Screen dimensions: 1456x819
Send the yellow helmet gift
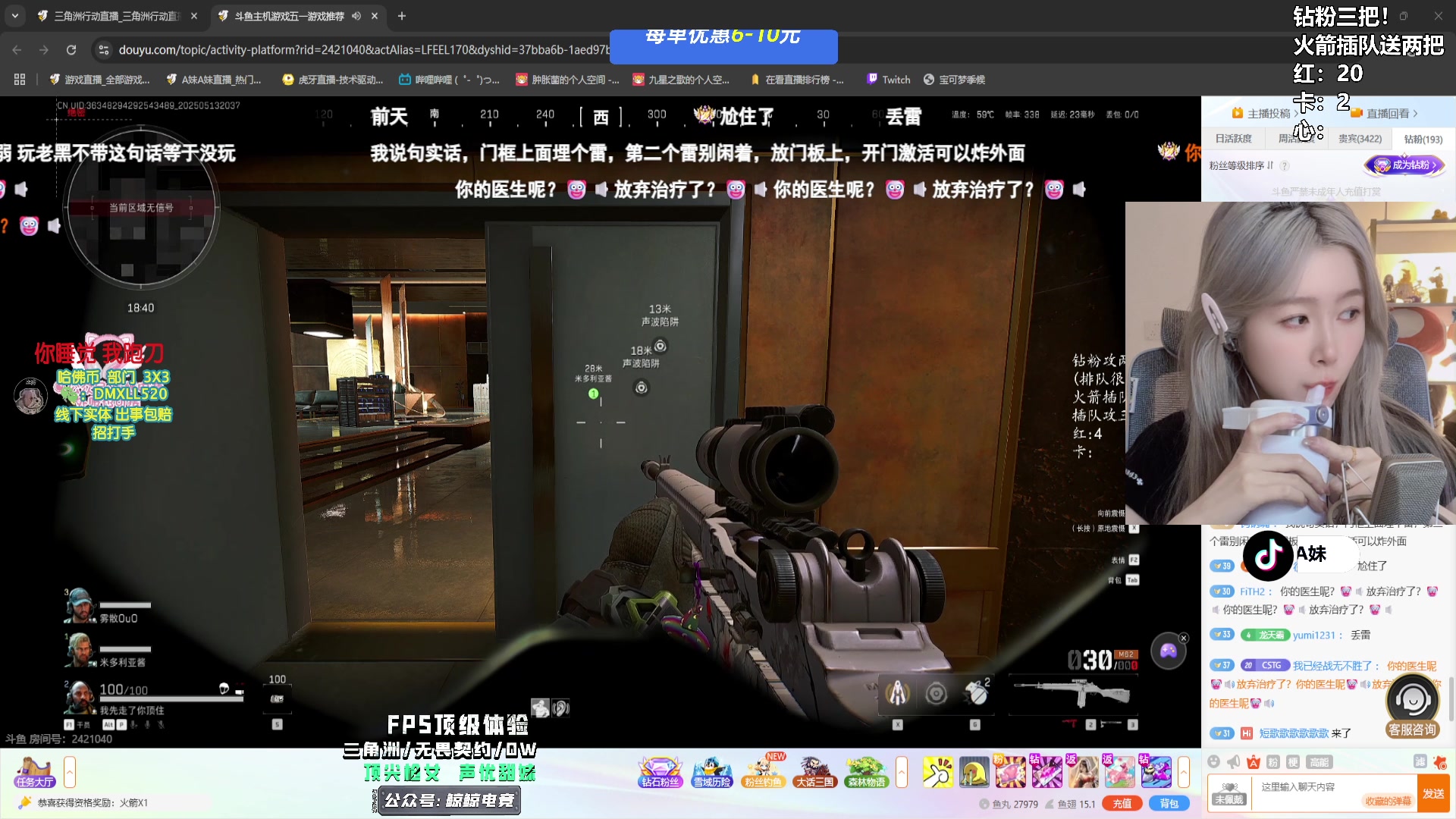[974, 772]
